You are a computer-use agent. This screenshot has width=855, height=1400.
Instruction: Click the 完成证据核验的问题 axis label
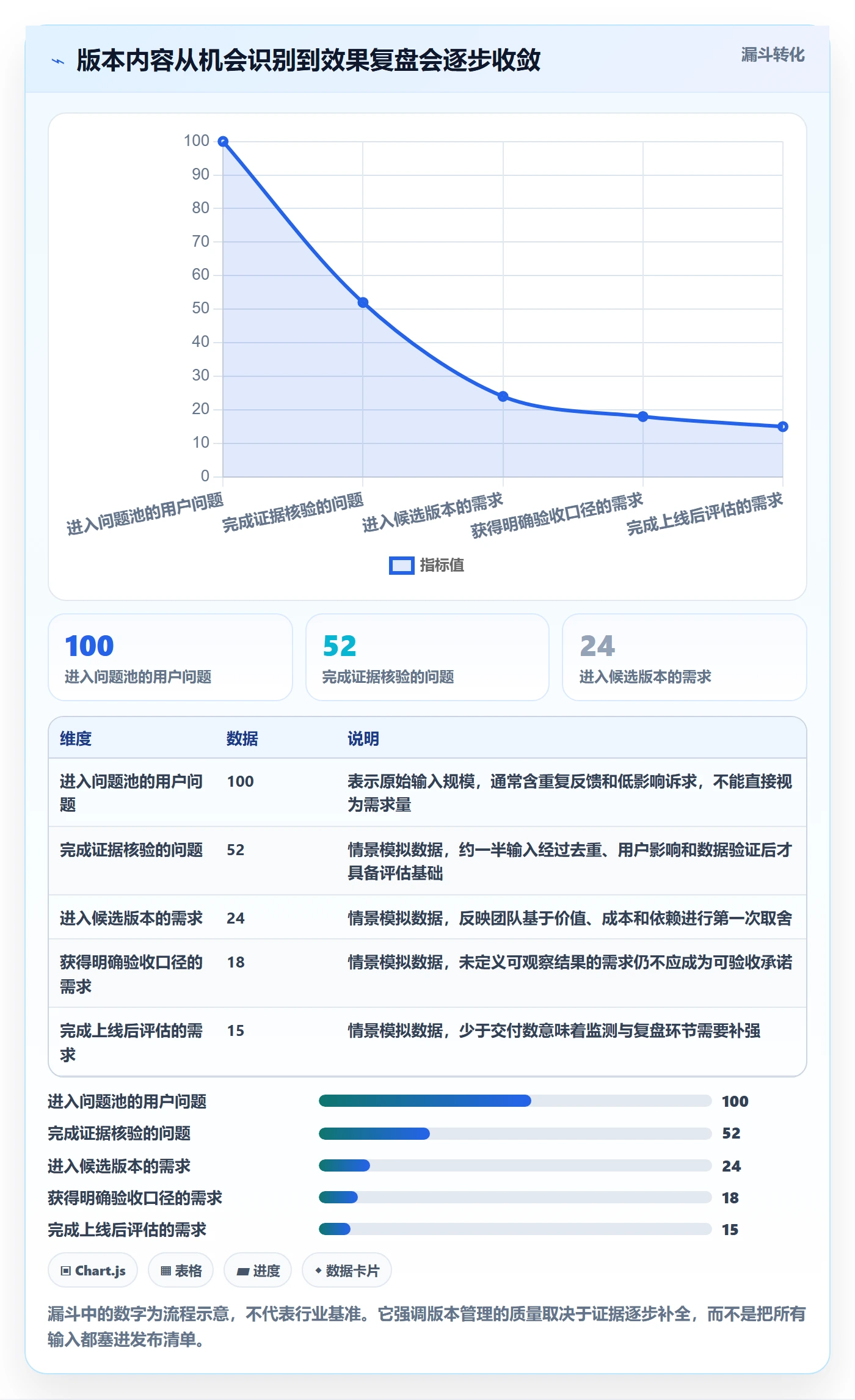tap(293, 512)
